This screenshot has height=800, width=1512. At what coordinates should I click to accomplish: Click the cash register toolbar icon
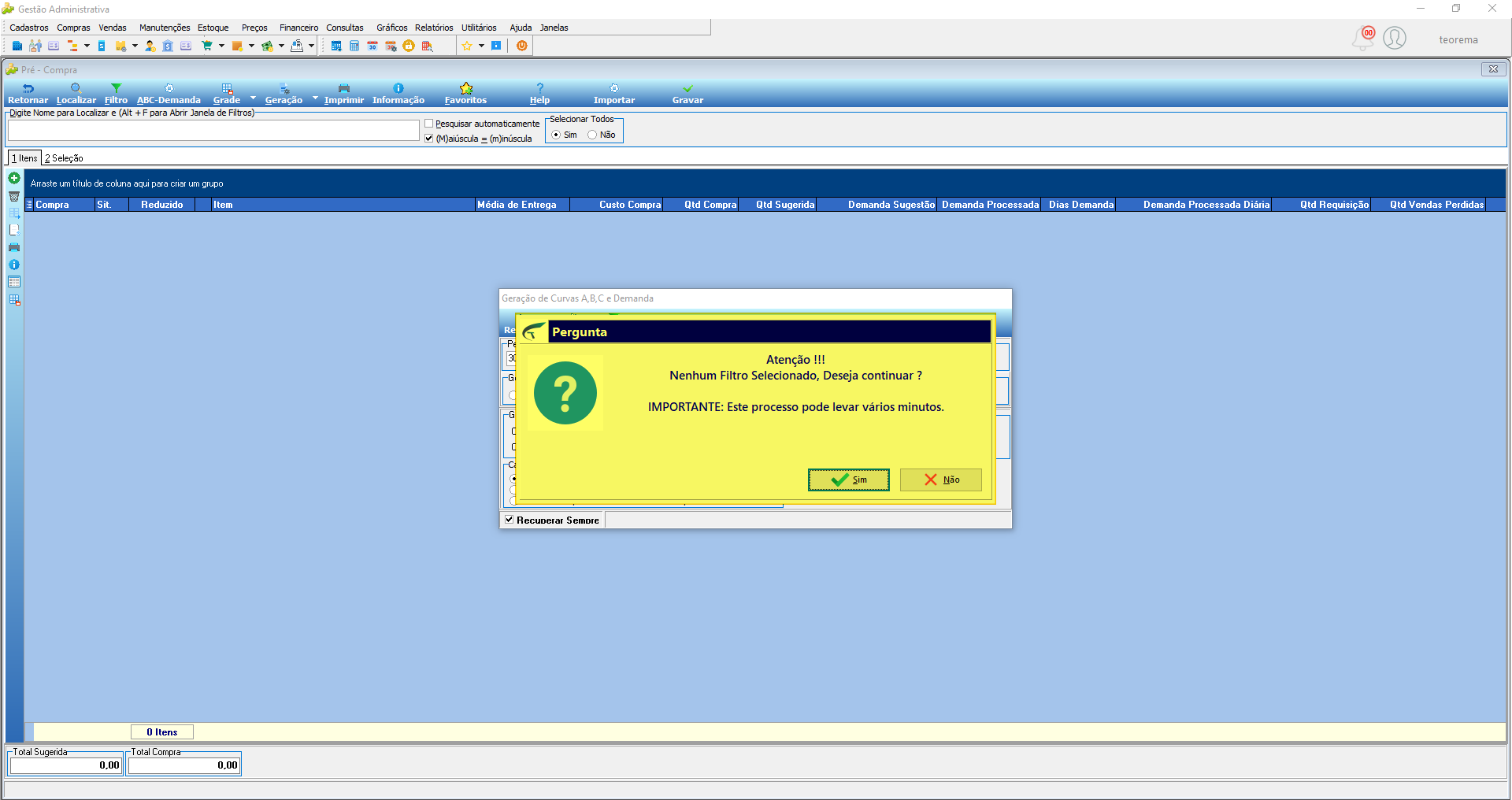tap(297, 46)
